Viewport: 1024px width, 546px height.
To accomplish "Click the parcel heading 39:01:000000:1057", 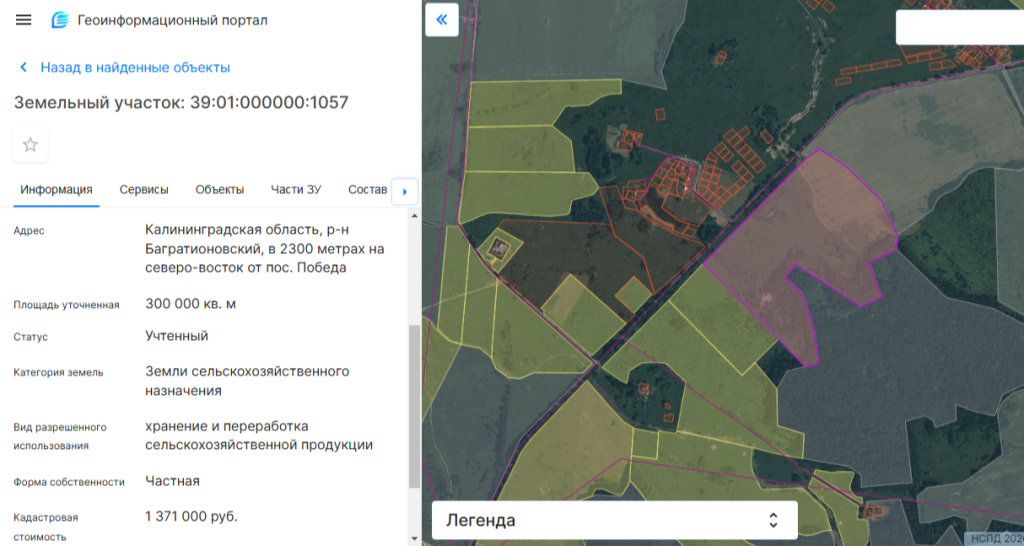I will (180, 102).
